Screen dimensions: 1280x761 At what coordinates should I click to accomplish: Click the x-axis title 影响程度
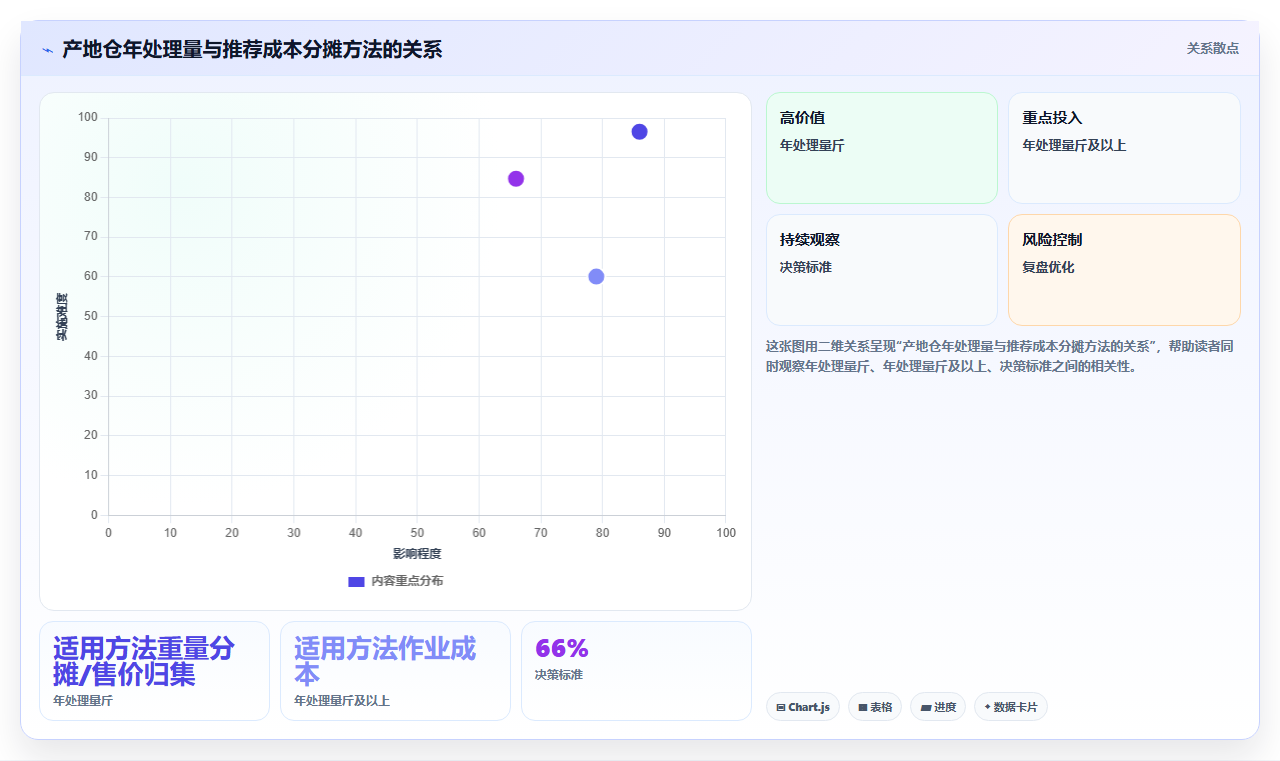417,553
